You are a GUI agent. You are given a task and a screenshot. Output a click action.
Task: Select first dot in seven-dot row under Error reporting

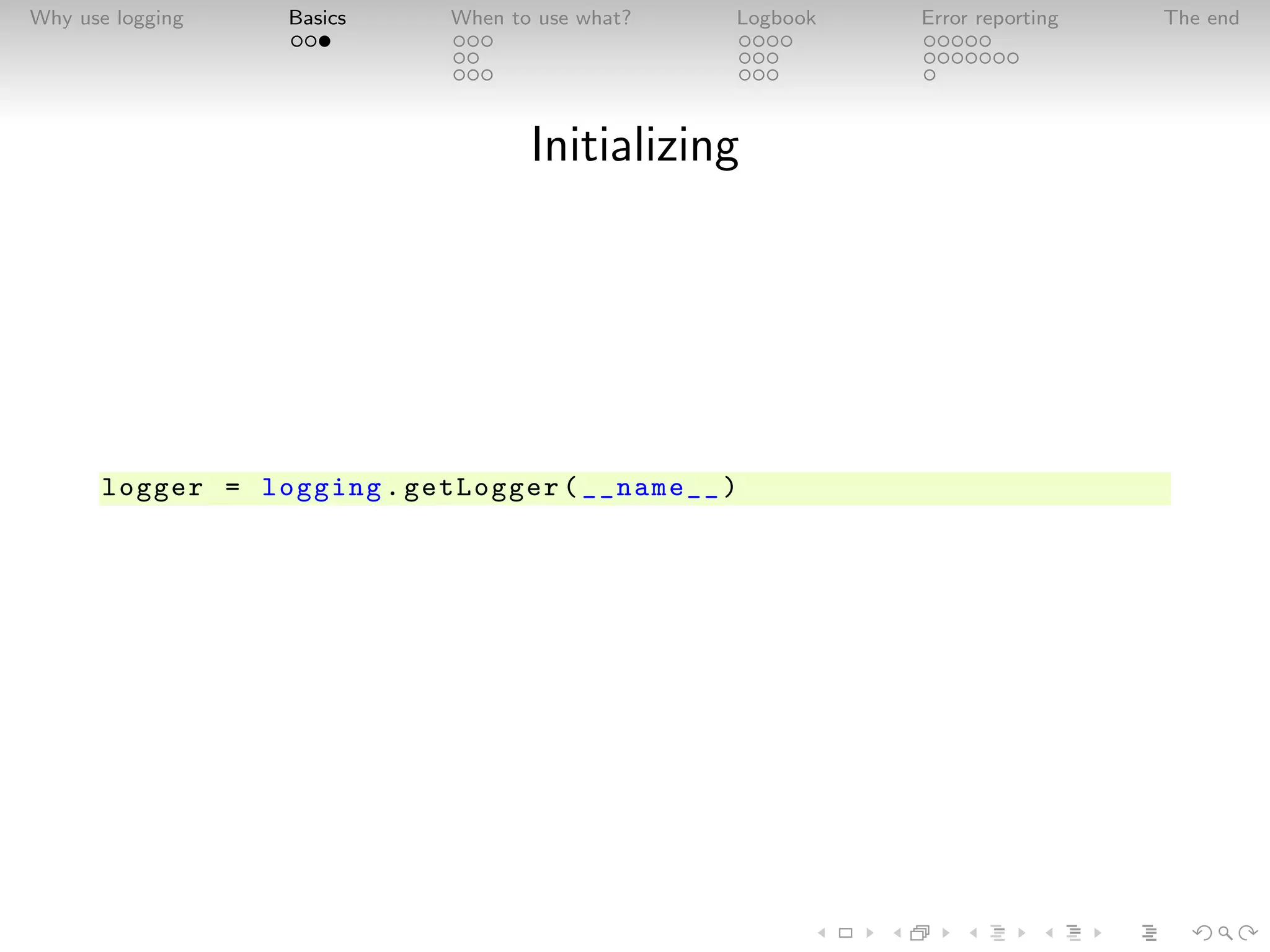930,58
